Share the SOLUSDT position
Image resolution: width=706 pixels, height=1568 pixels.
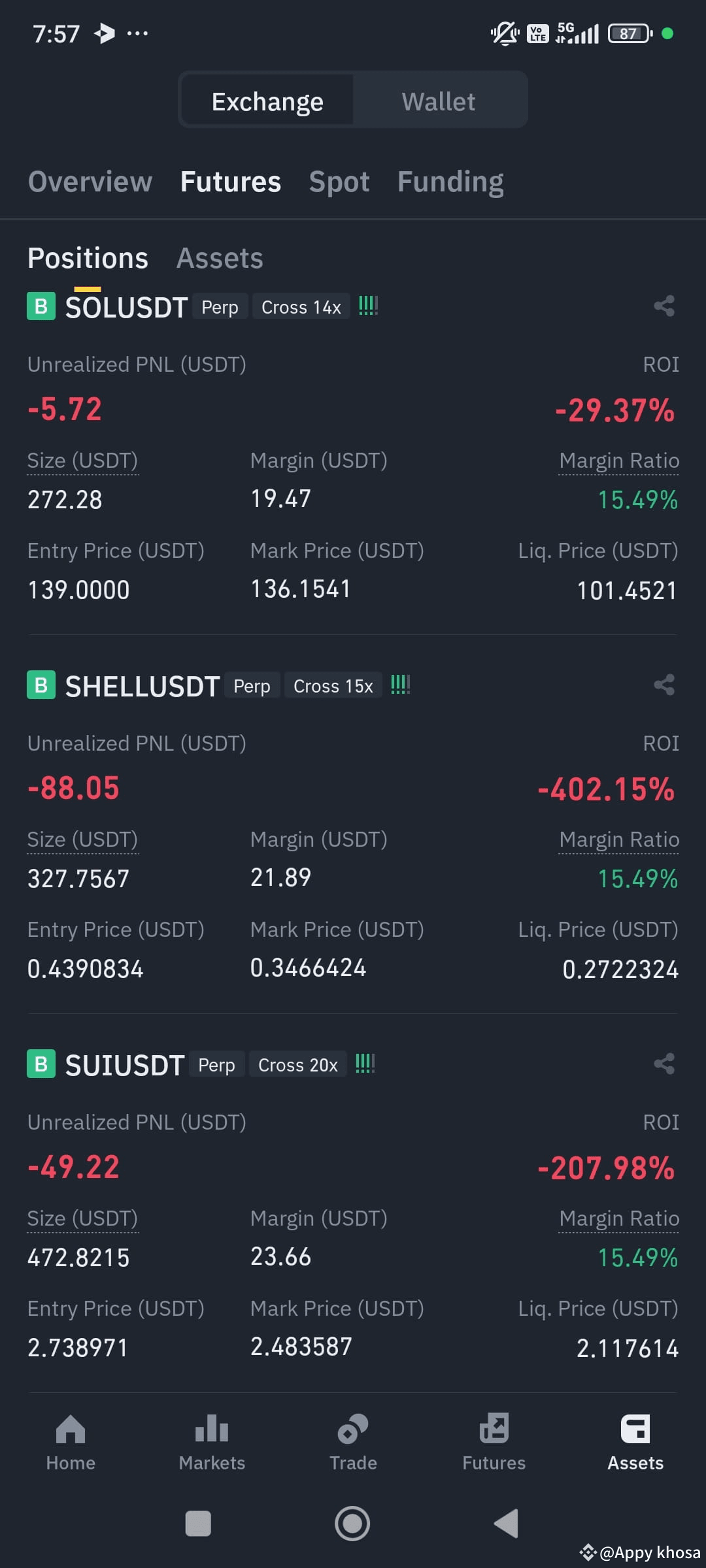664,306
